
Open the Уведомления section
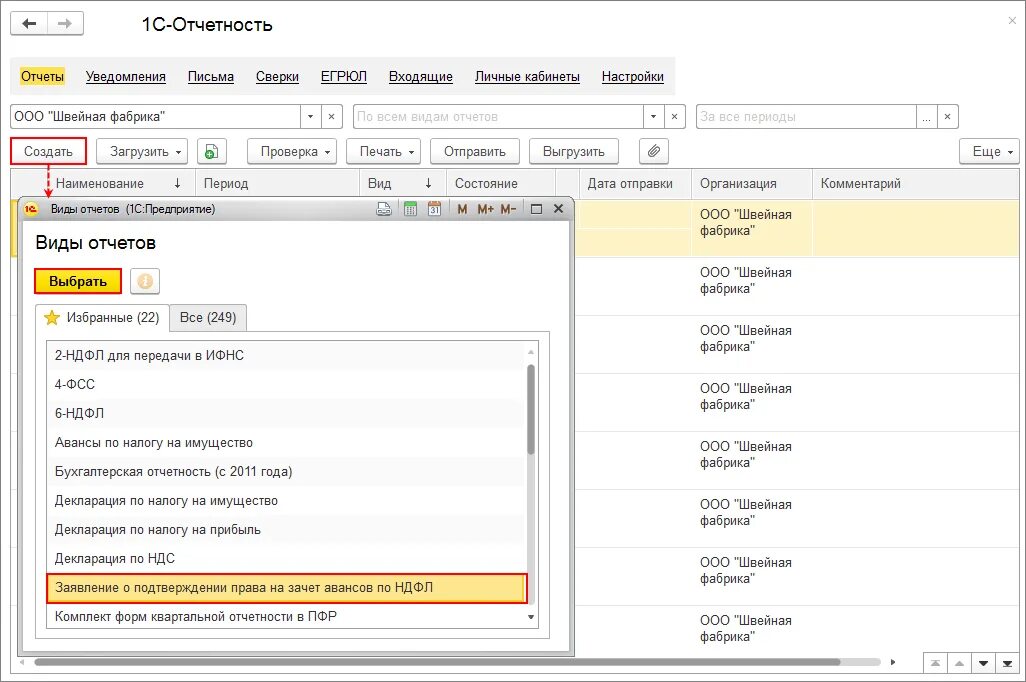click(x=126, y=77)
